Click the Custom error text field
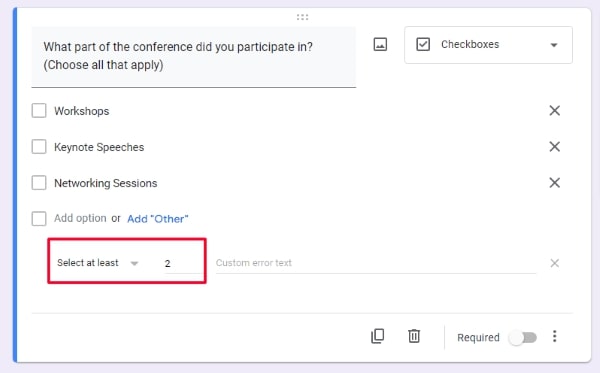 [376, 263]
